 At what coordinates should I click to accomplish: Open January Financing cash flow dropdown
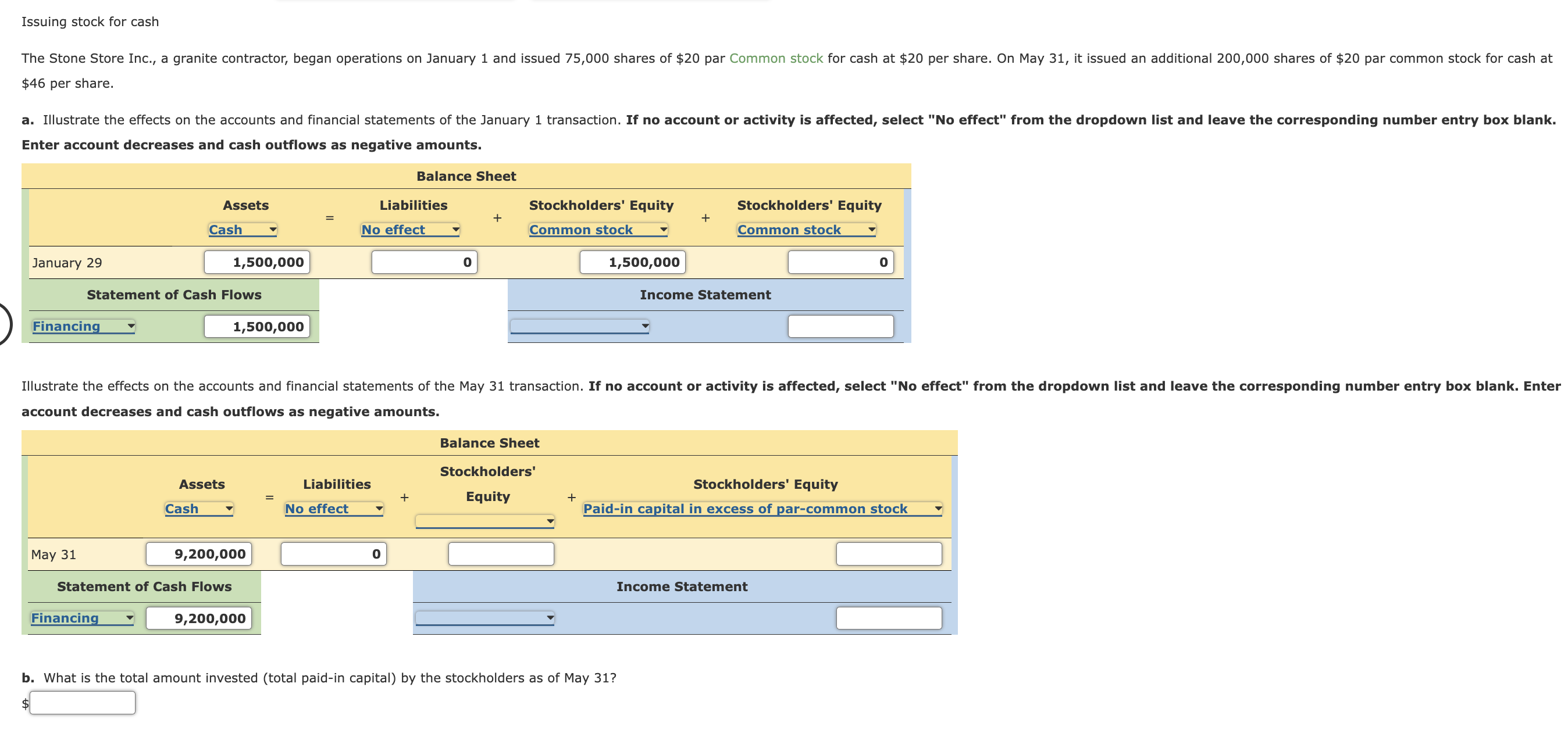[83, 327]
